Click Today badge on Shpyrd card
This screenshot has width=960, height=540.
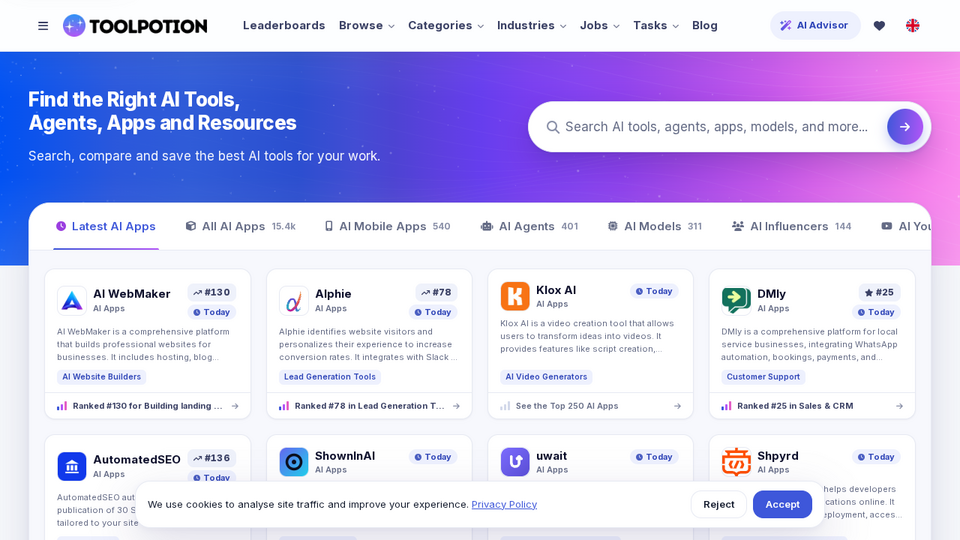(876, 457)
